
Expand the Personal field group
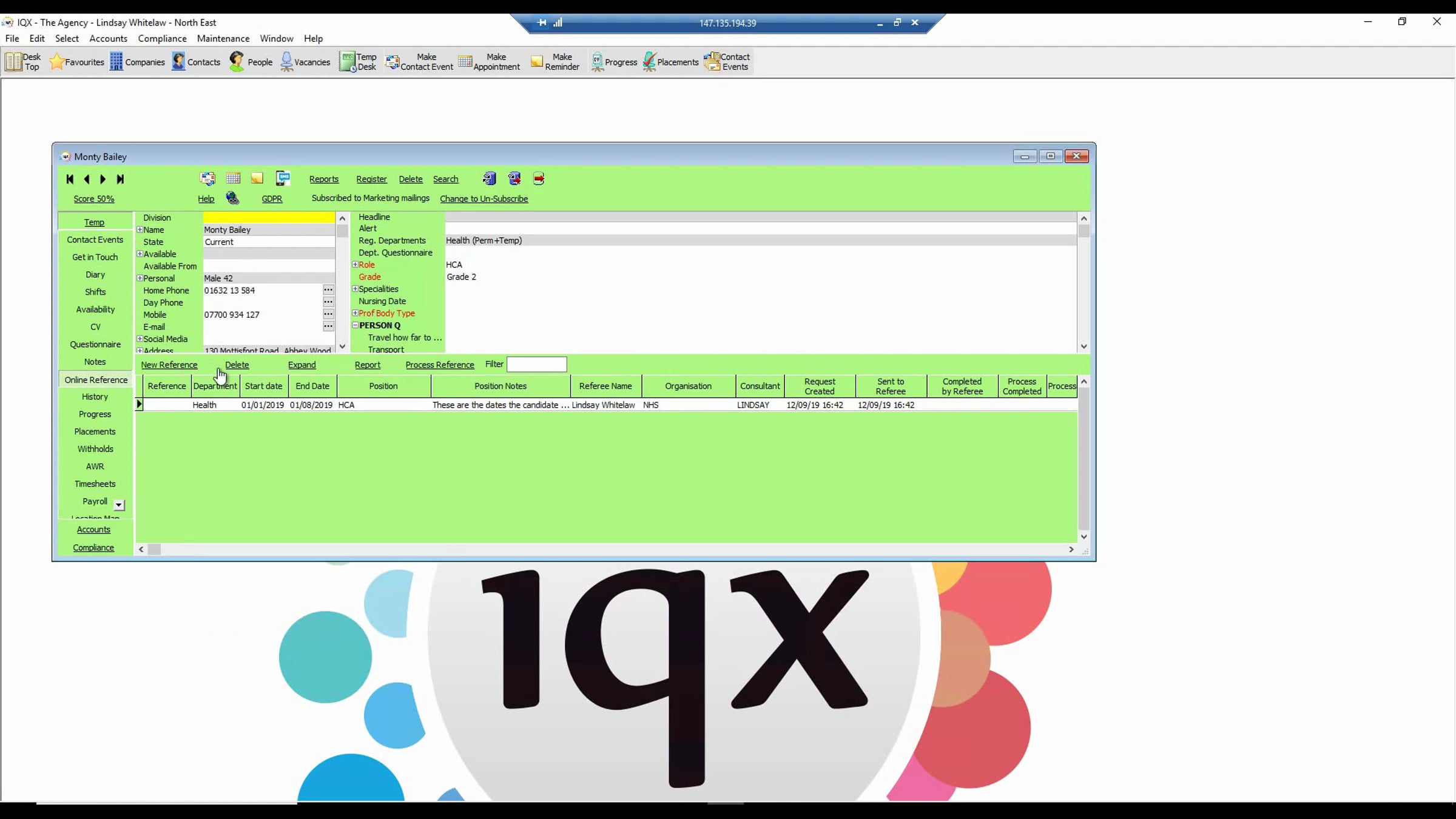140,278
